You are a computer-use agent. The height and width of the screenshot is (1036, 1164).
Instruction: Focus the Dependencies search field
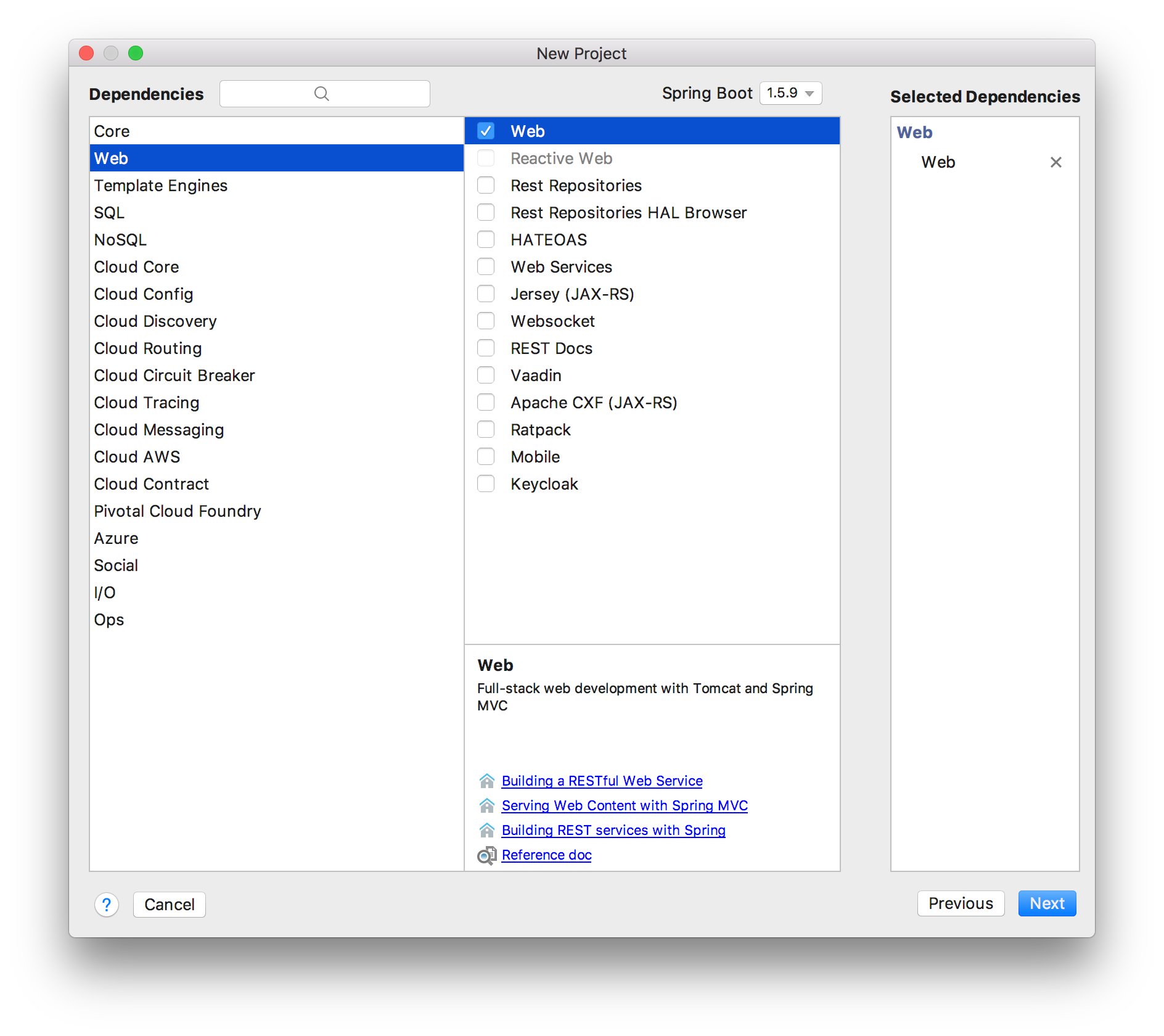click(325, 94)
